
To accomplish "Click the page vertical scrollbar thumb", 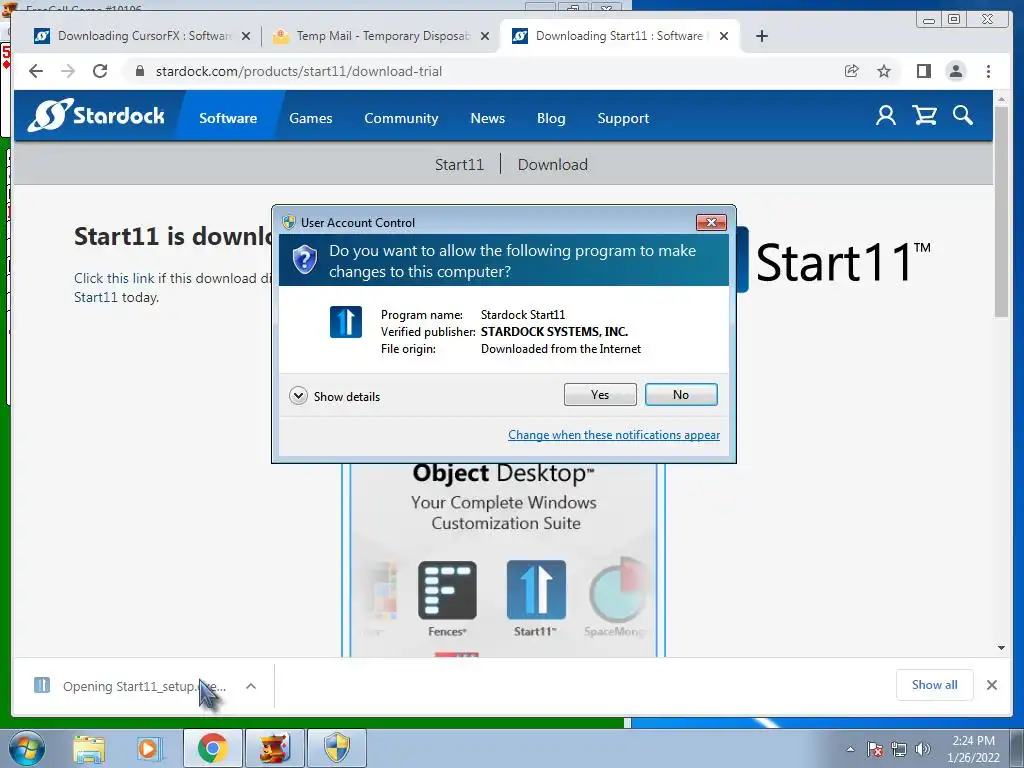I will tap(1001, 212).
